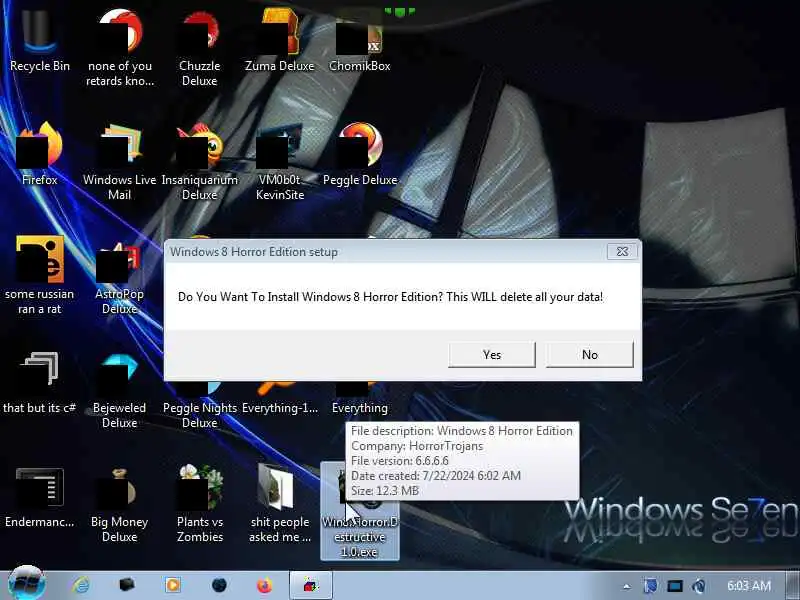The width and height of the screenshot is (800, 600).
Task: Select the Peggle Deluxe desktop icon
Action: point(360,154)
